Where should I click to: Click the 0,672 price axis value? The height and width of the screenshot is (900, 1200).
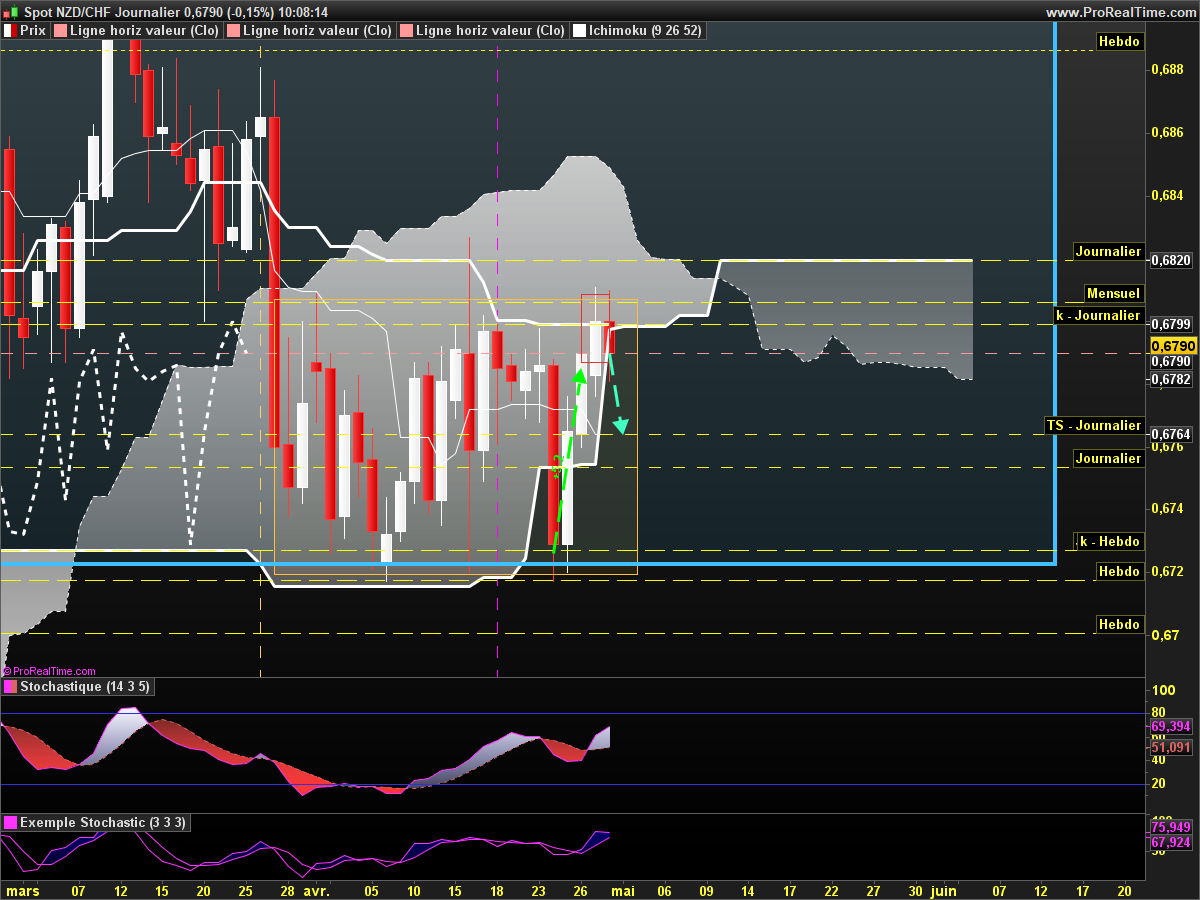click(1166, 573)
